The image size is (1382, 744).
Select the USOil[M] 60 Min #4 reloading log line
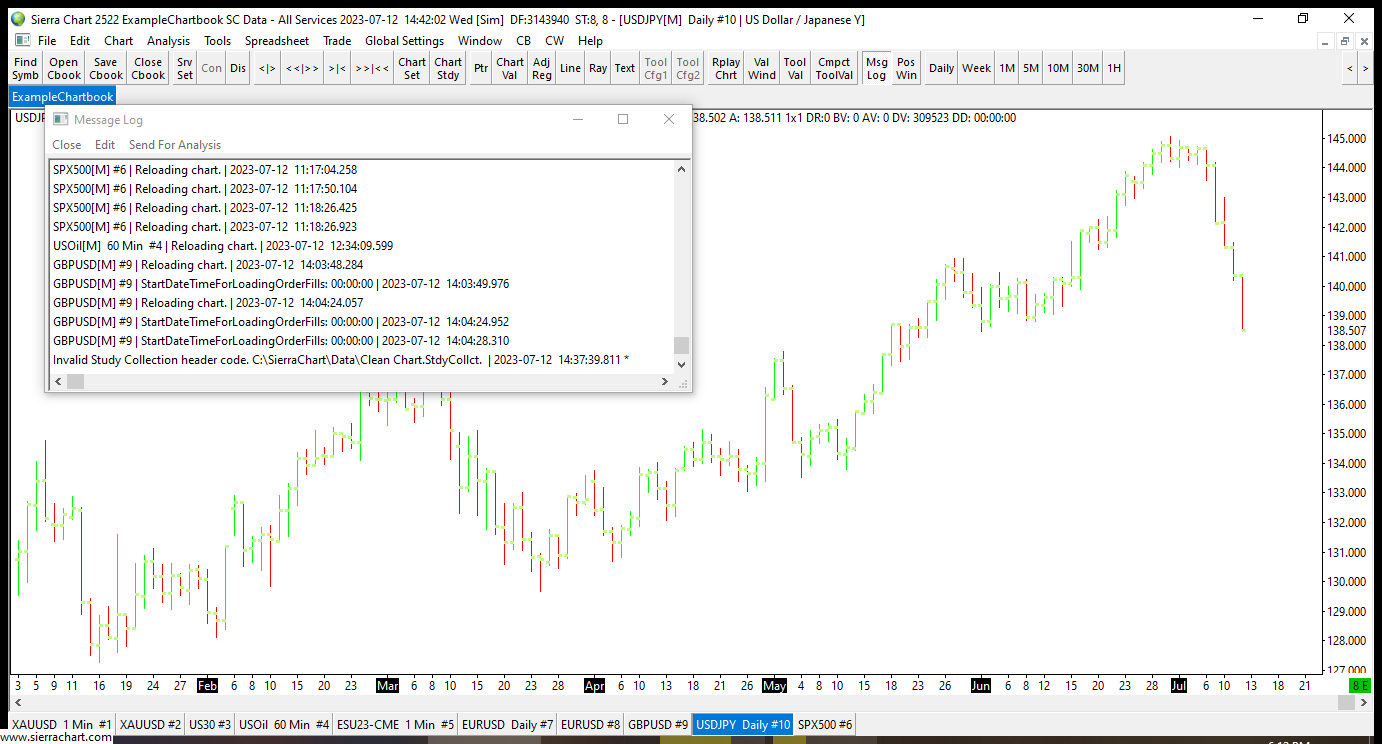pyautogui.click(x=223, y=245)
